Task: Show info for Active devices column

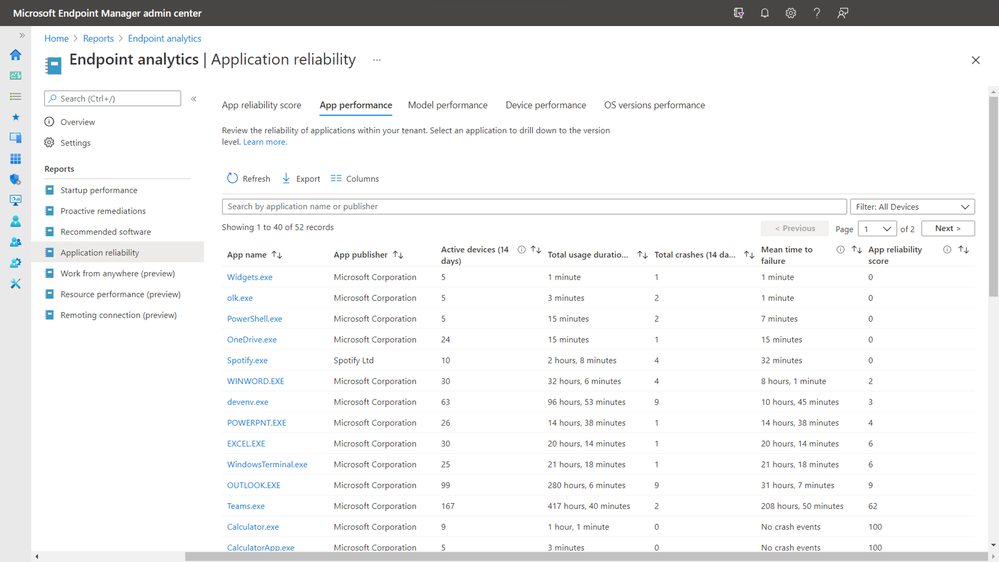Action: (521, 250)
